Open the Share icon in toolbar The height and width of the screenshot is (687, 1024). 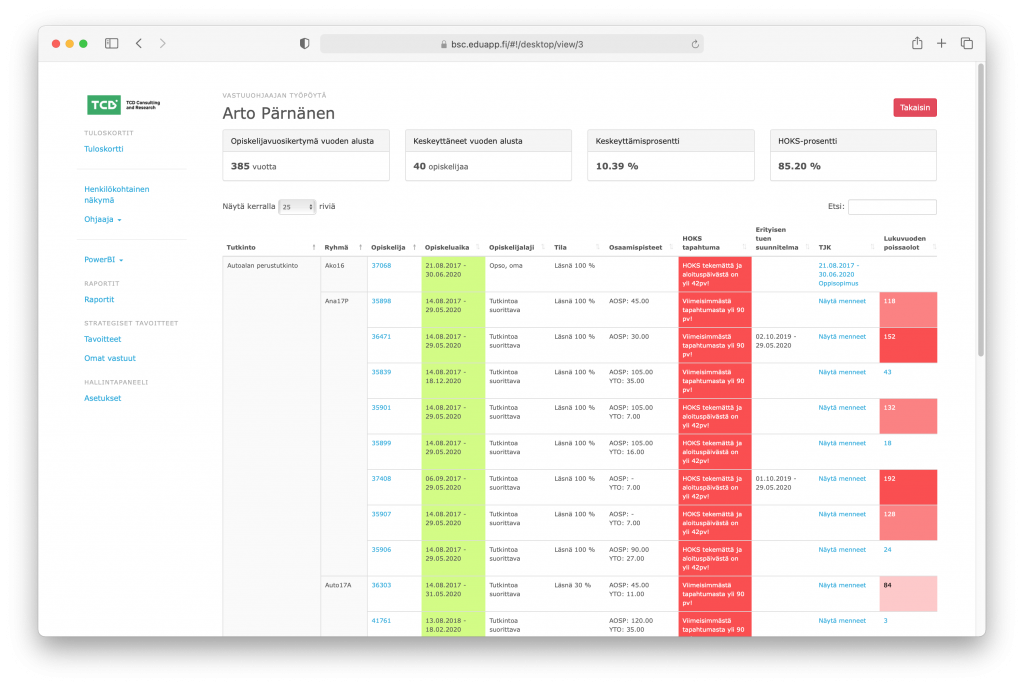[917, 43]
